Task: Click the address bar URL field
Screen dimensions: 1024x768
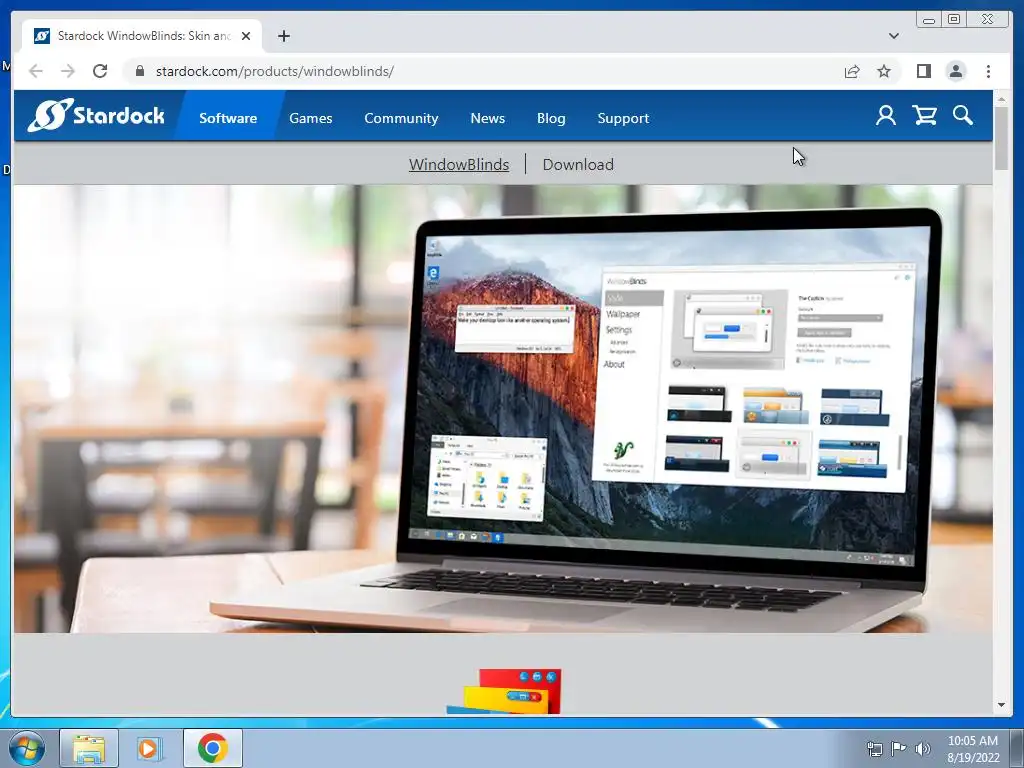Action: (483, 71)
